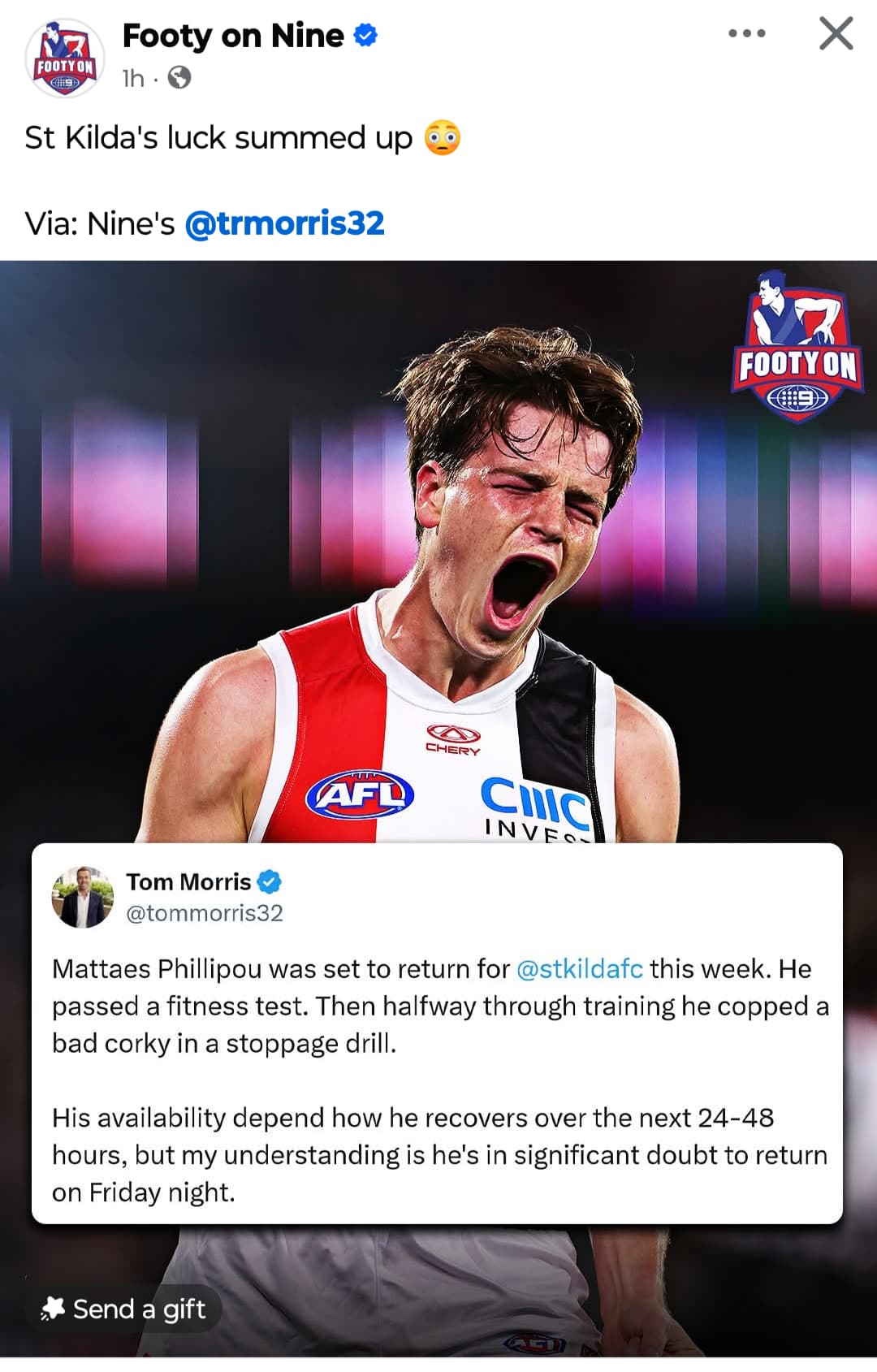Close the post with the X icon
This screenshot has width=877, height=1372.
coord(836,33)
